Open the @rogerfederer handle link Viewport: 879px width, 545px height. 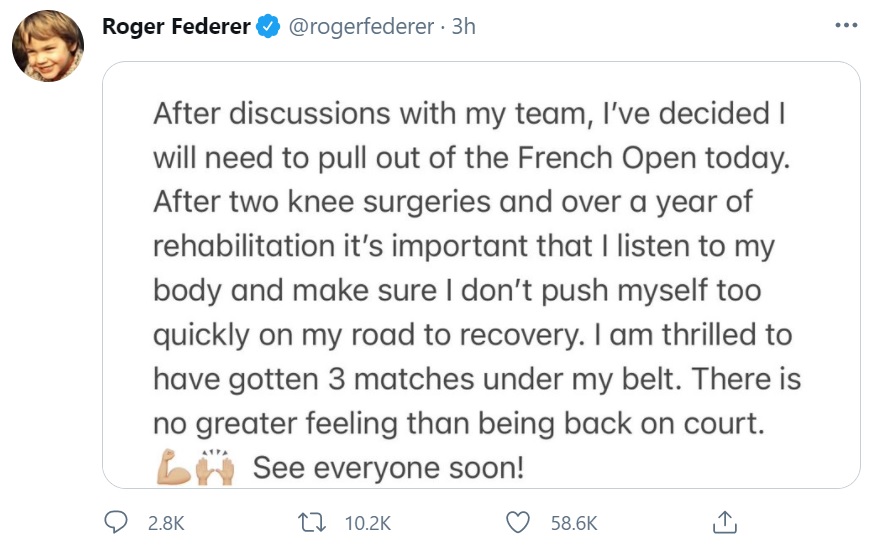point(363,27)
